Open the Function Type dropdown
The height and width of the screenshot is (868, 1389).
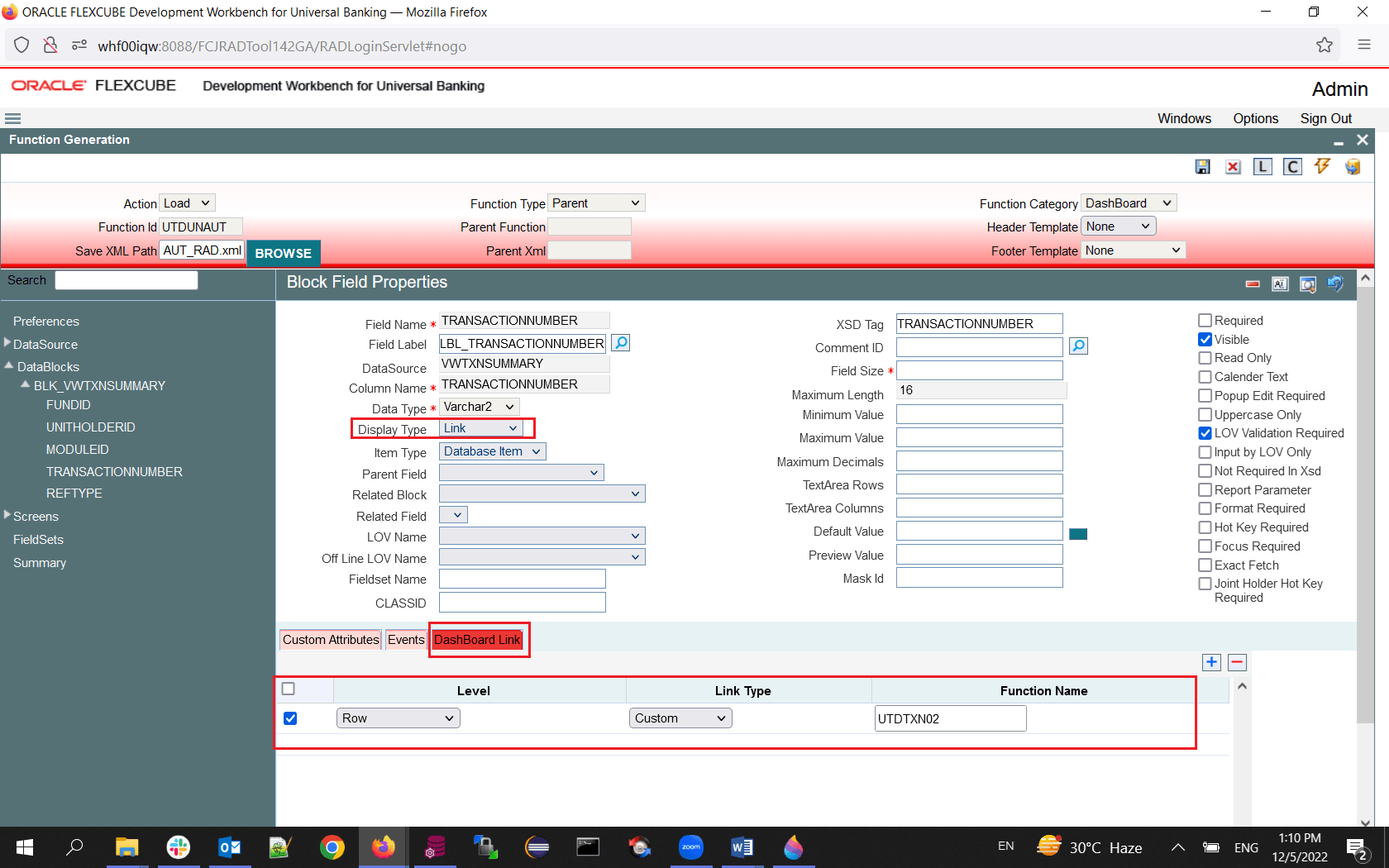(597, 203)
